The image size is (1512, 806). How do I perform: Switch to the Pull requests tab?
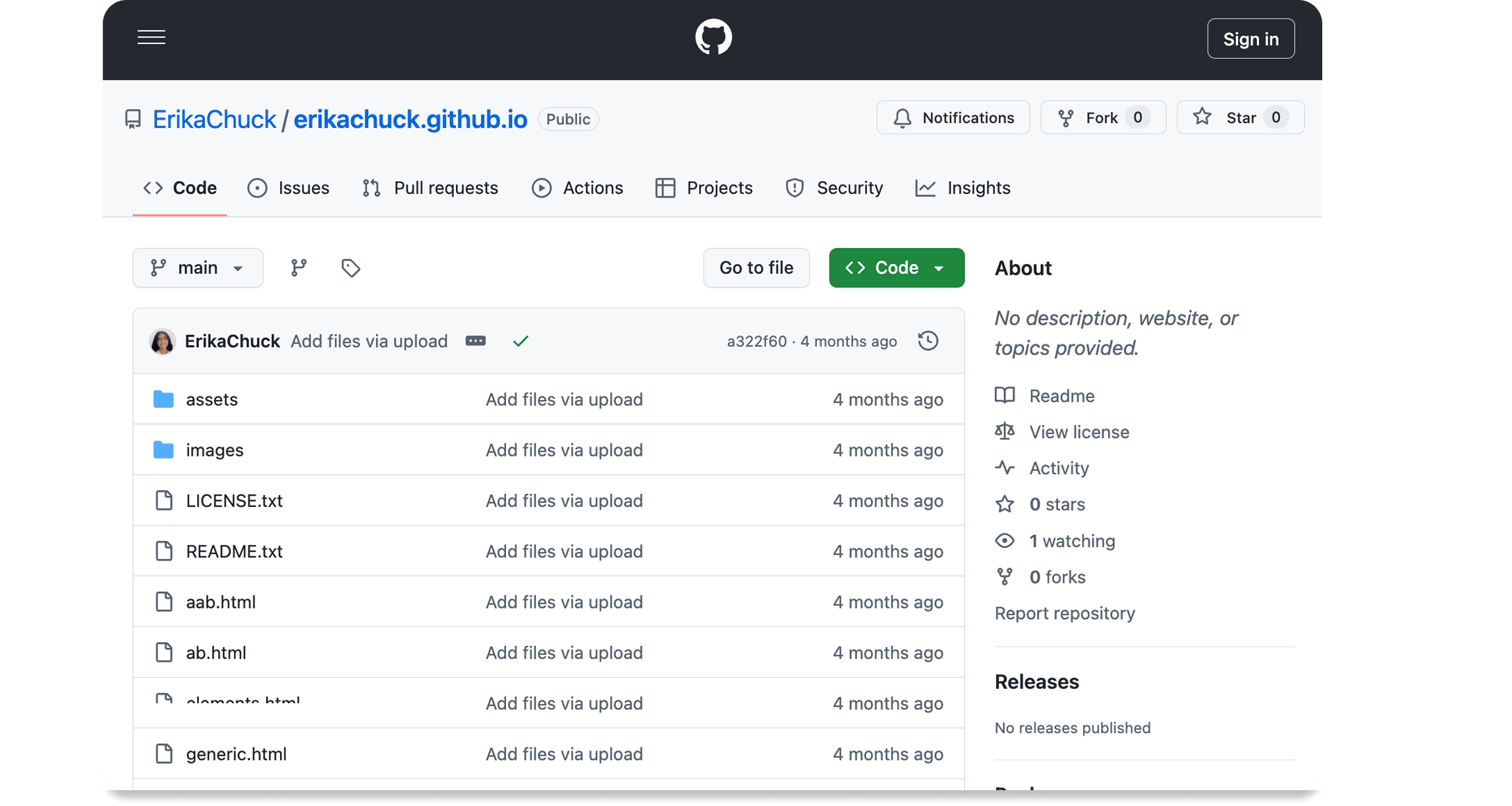click(430, 188)
